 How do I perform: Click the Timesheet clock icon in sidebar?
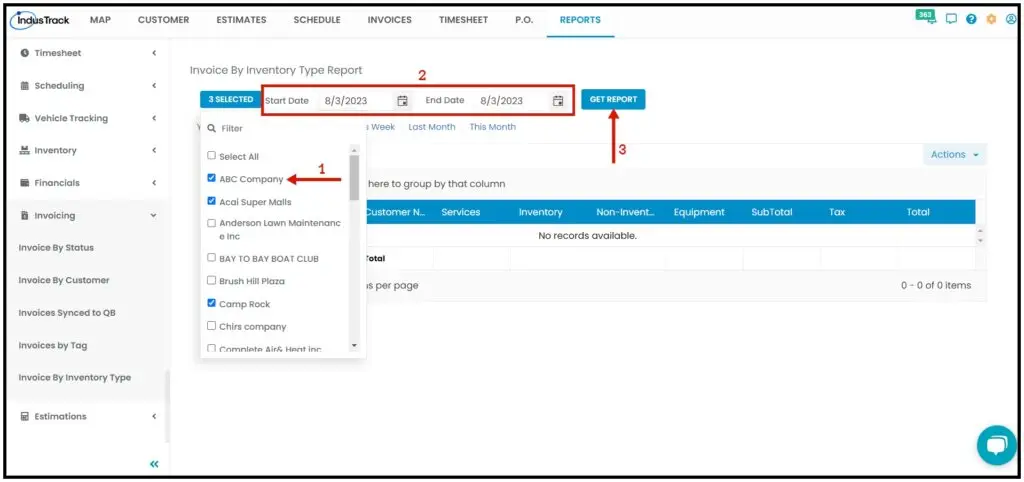click(25, 53)
